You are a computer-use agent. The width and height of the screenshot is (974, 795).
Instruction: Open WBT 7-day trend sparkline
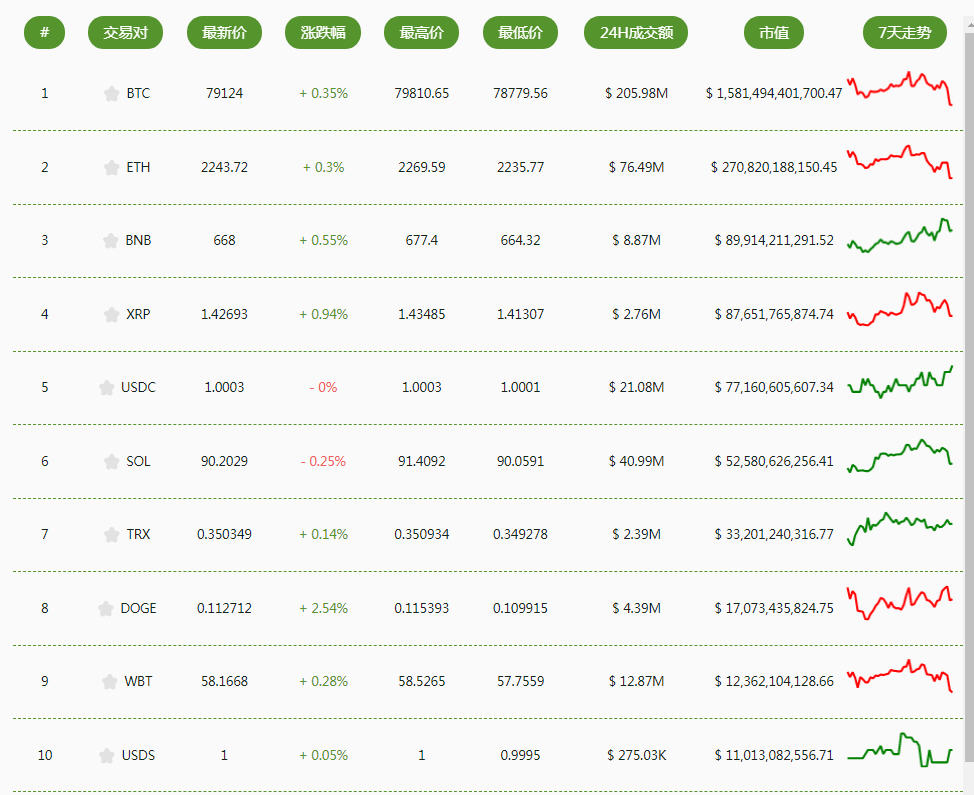[x=900, y=676]
